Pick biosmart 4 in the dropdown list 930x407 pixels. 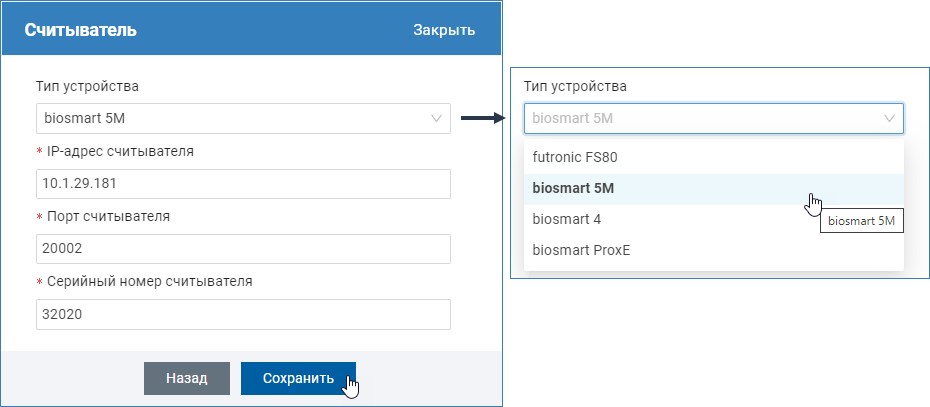566,219
